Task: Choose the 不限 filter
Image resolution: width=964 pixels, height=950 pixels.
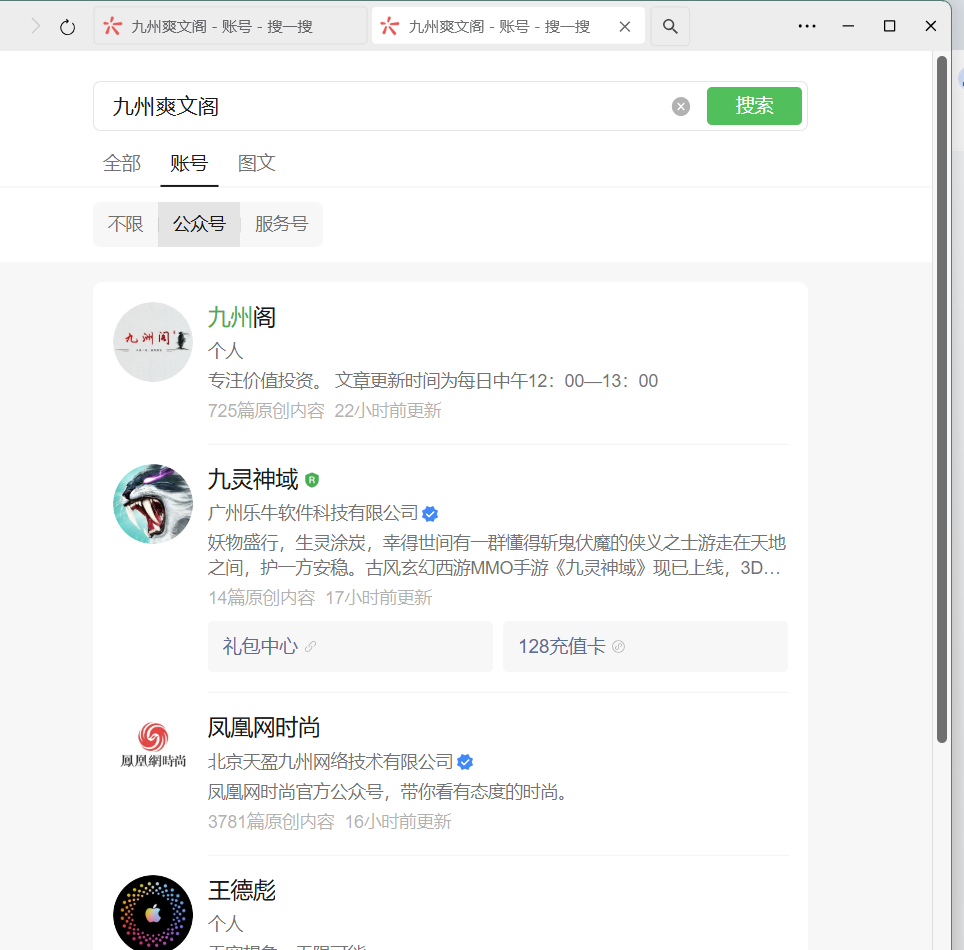Action: tap(125, 224)
